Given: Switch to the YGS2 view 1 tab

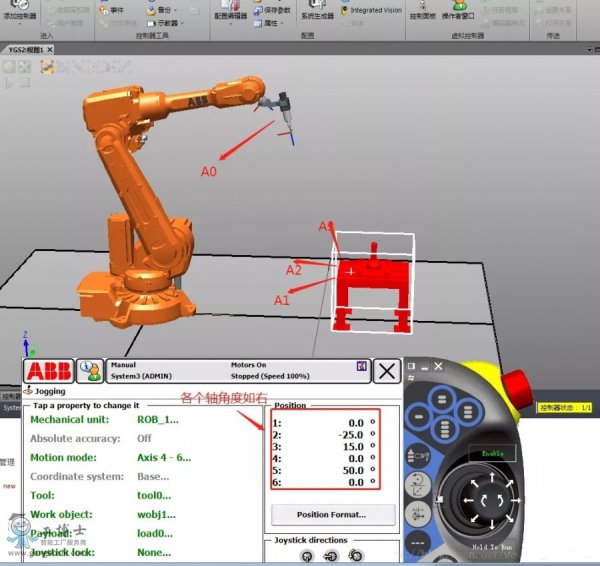Looking at the screenshot, I should 33,47.
